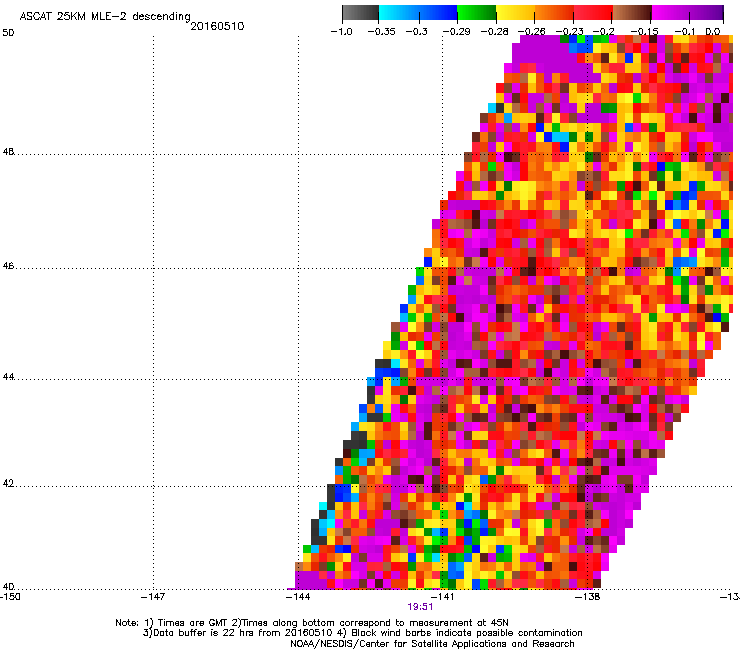Click the longitude label '-141'
740x650 pixels.
(x=442, y=597)
